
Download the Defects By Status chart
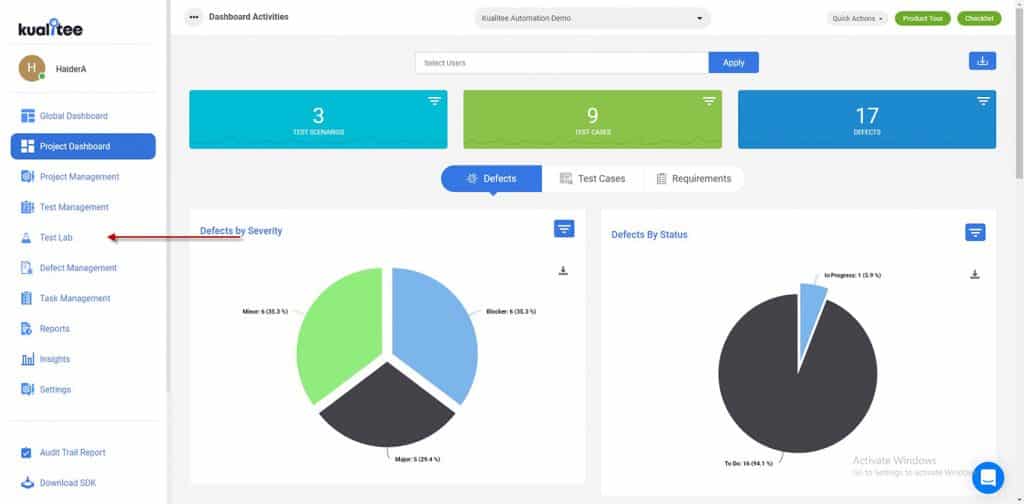tap(974, 274)
